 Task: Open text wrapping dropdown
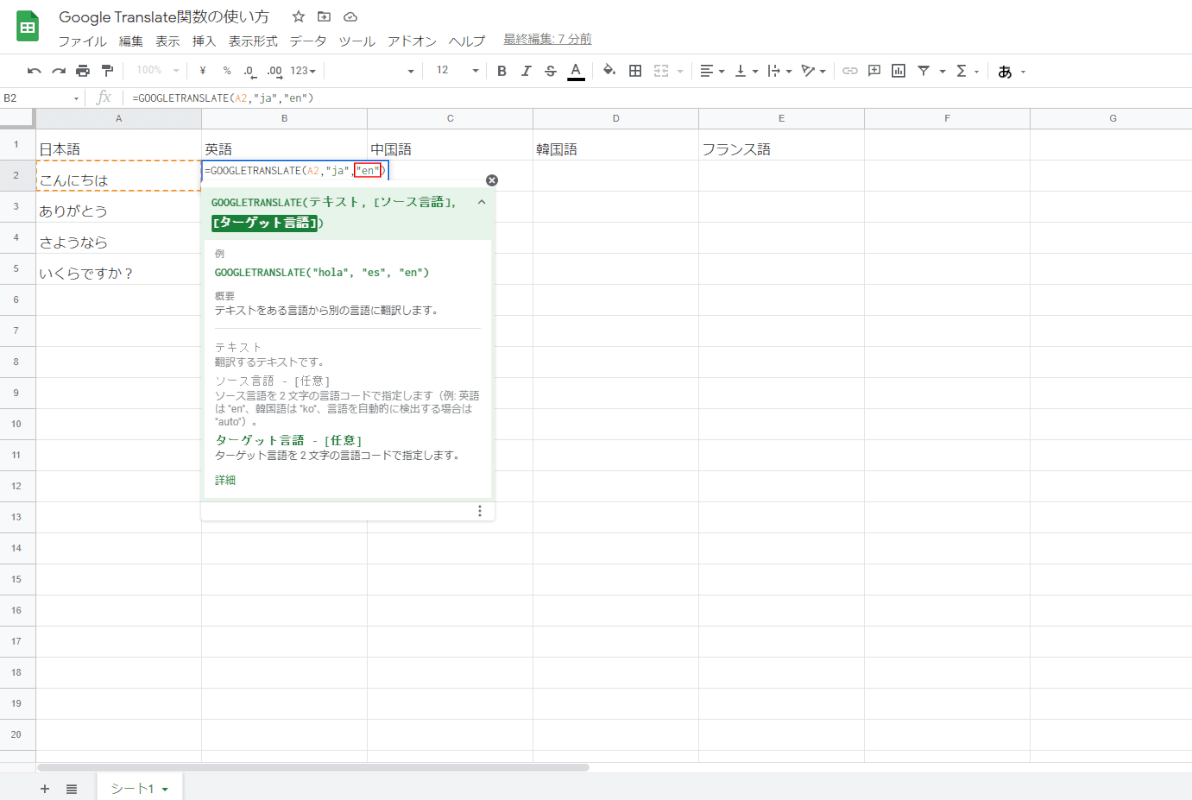click(778, 71)
